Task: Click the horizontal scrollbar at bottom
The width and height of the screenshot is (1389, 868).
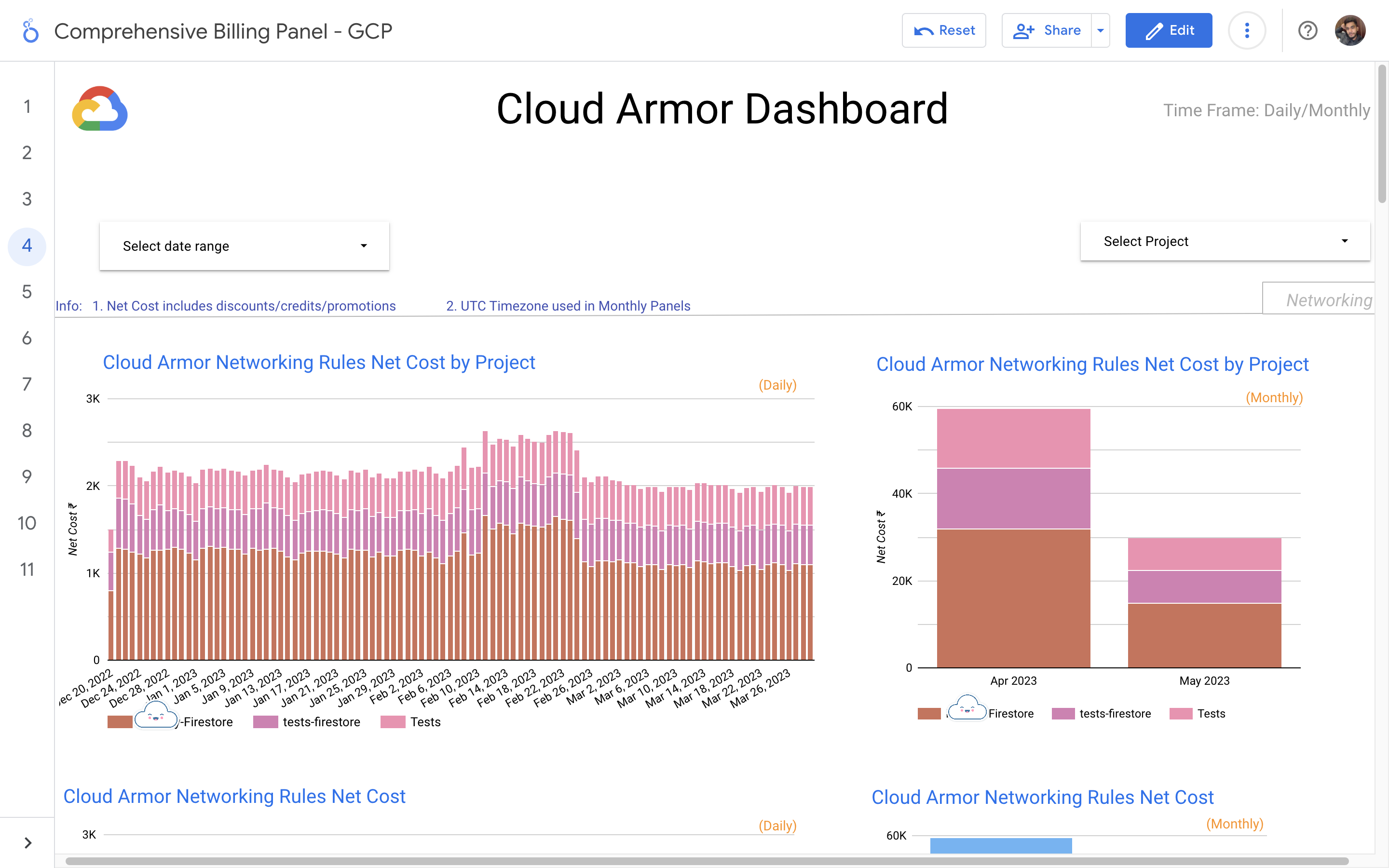Action: point(706,861)
